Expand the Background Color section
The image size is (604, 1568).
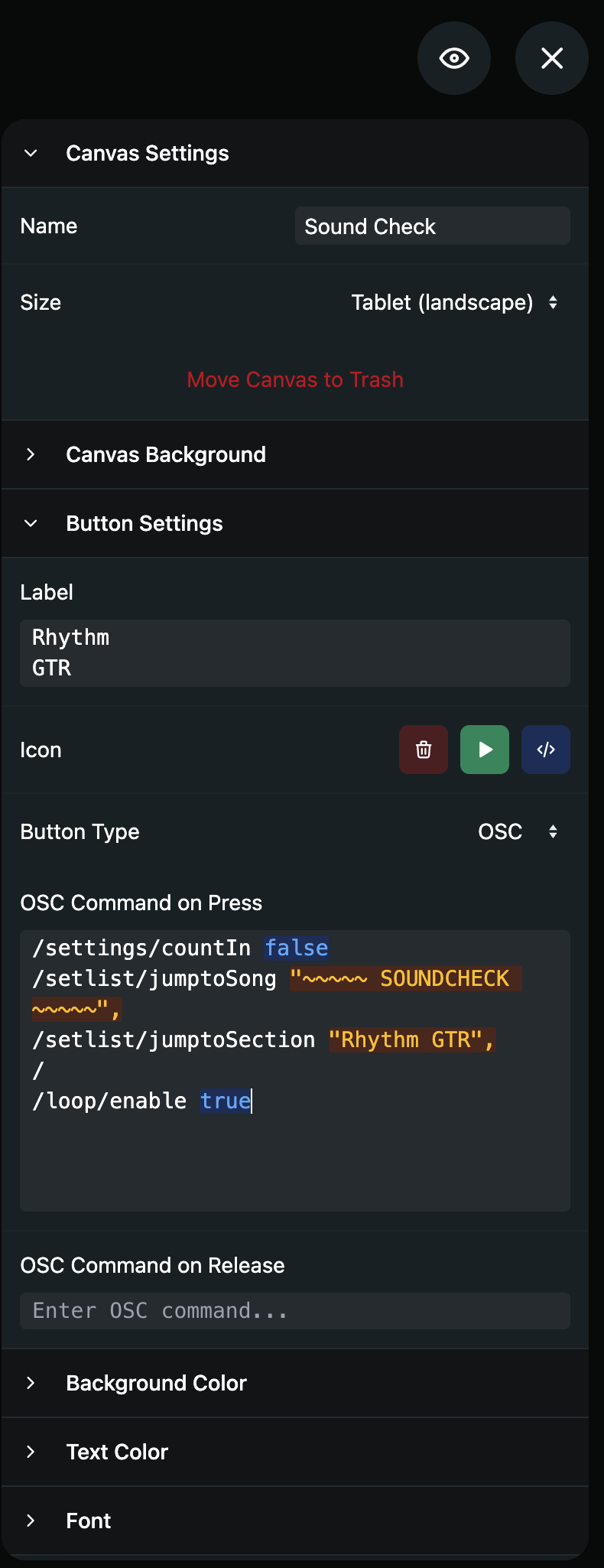pyautogui.click(x=156, y=1383)
